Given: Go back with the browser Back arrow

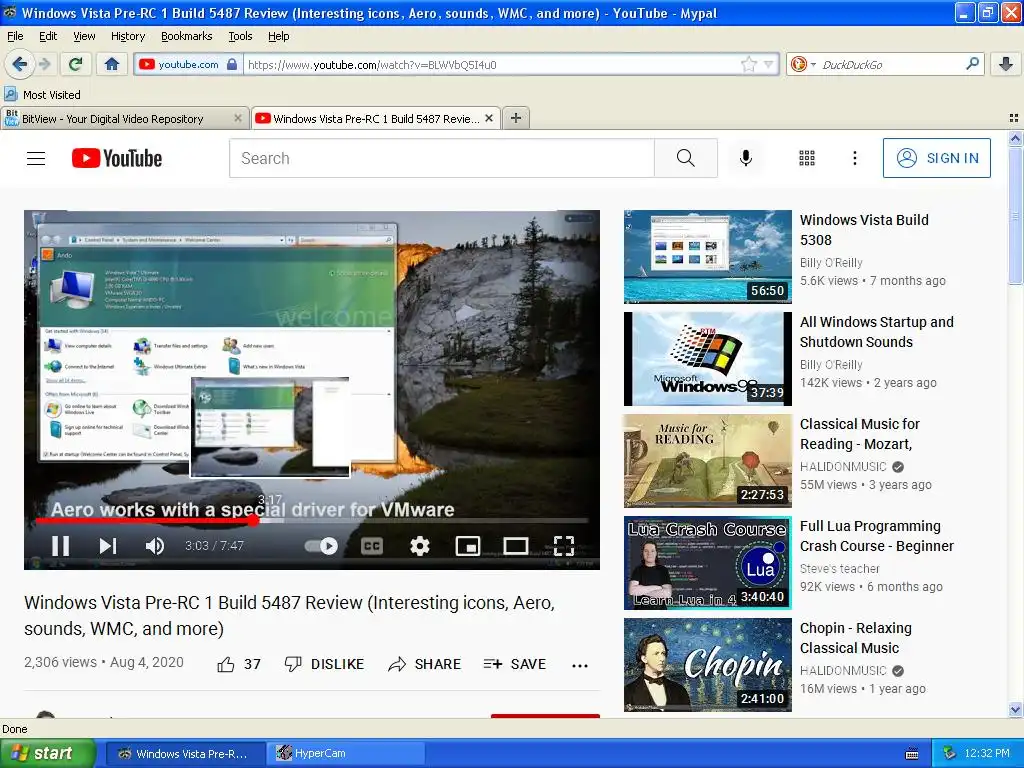Looking at the screenshot, I should coord(19,64).
